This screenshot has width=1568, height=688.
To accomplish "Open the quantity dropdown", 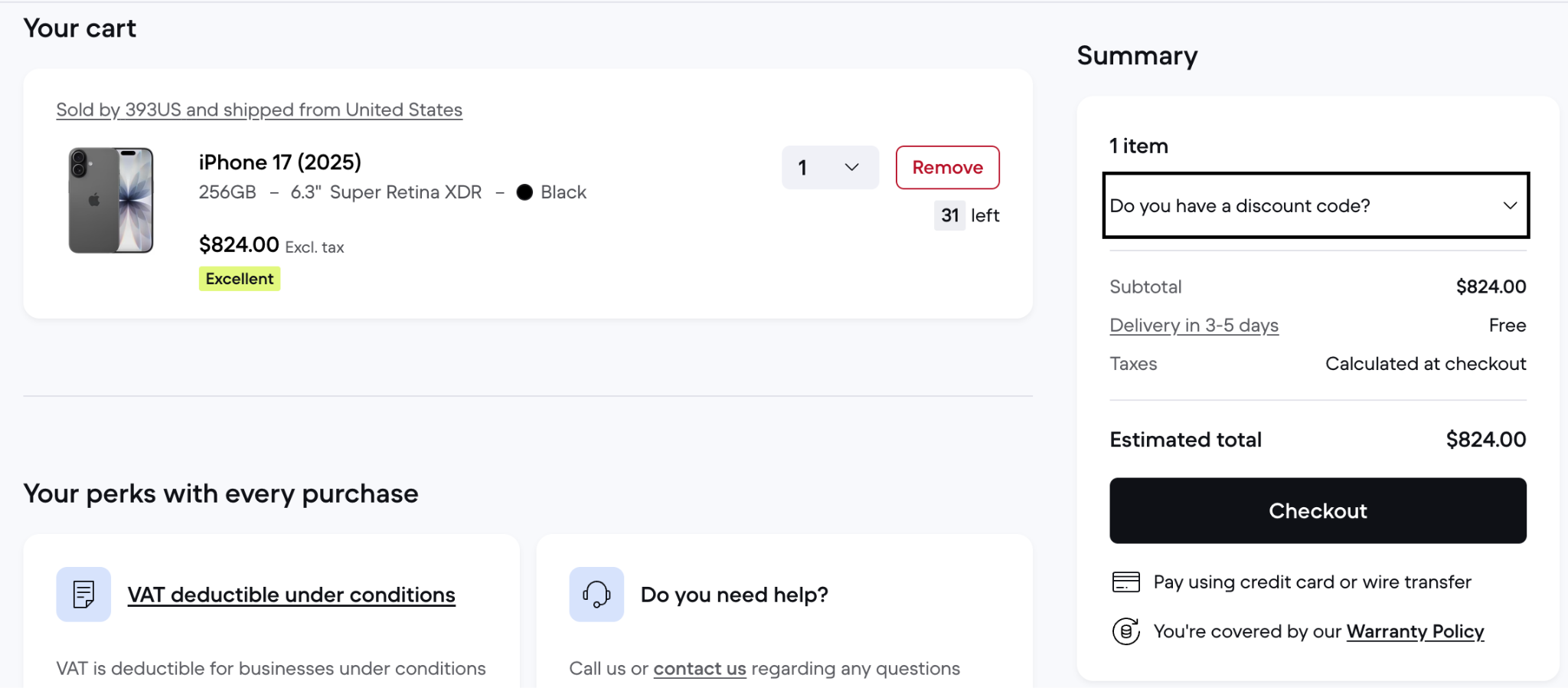I will point(829,168).
